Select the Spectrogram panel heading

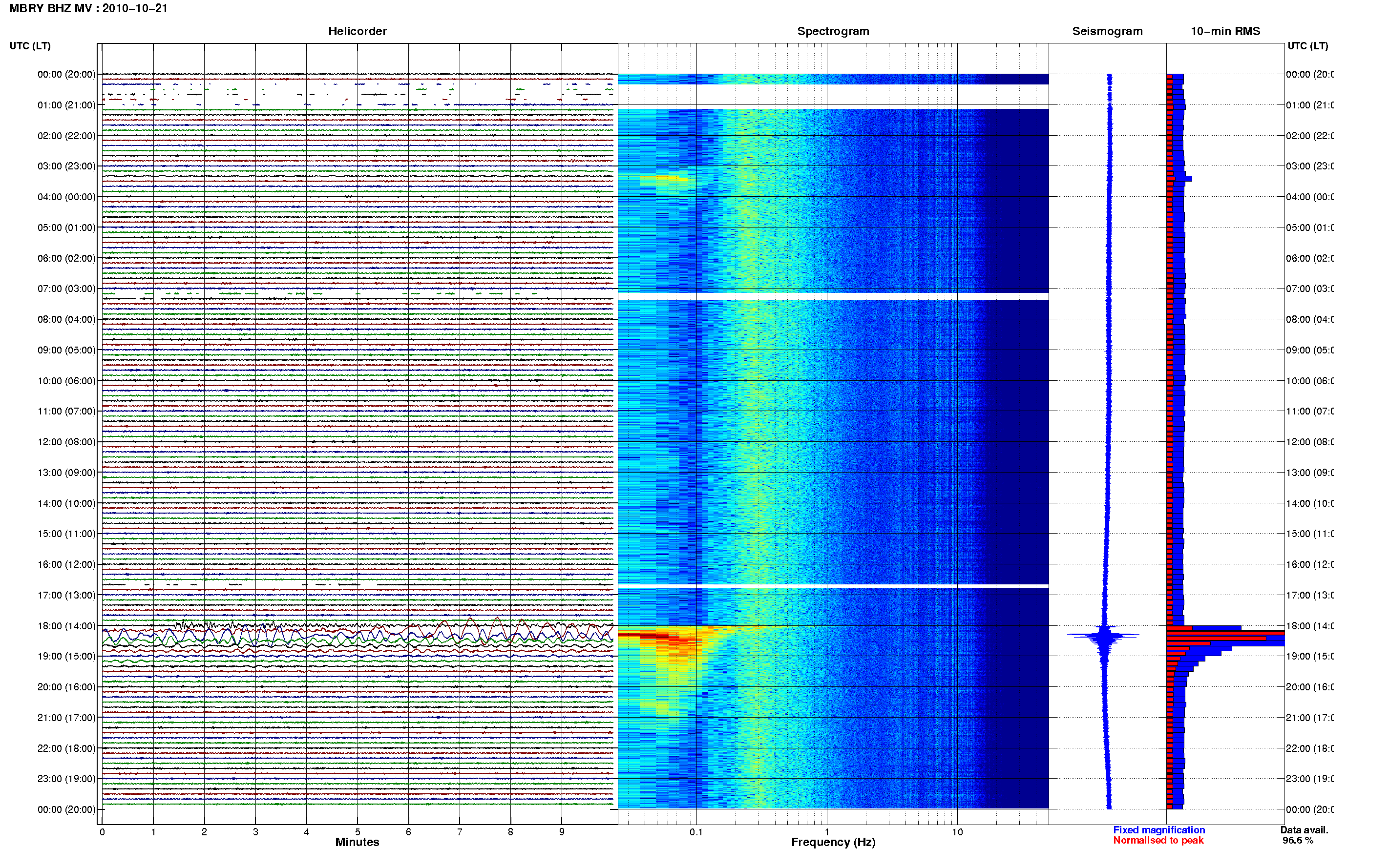pyautogui.click(x=833, y=31)
